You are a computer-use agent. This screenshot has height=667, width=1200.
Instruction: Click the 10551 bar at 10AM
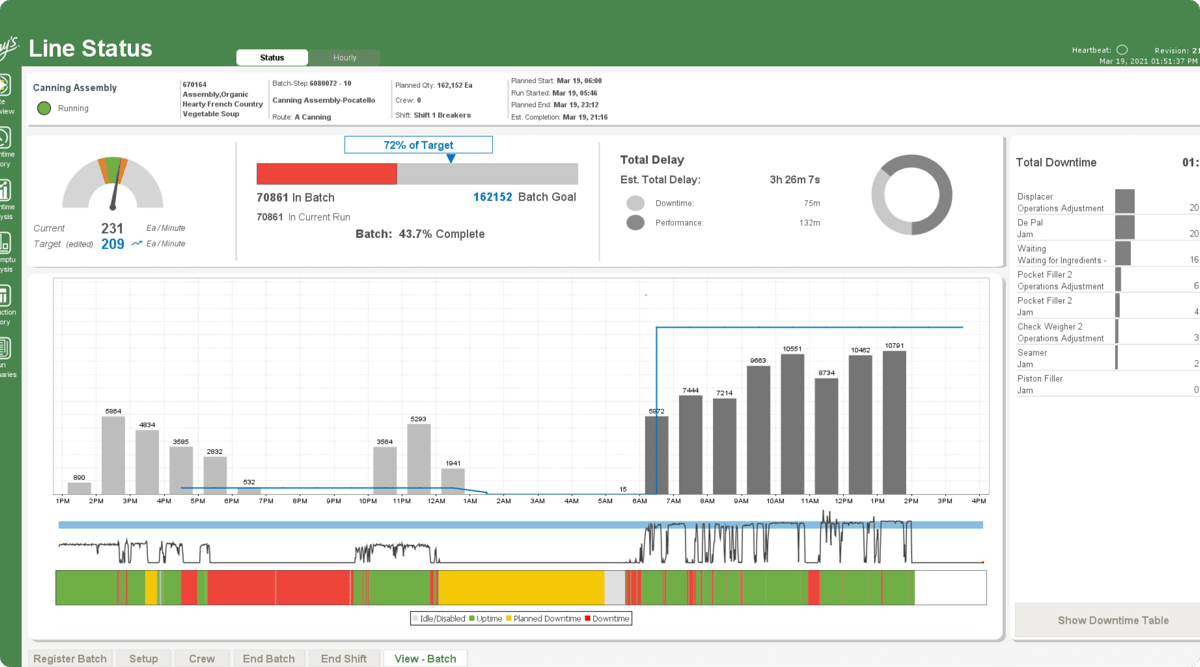tap(792, 424)
